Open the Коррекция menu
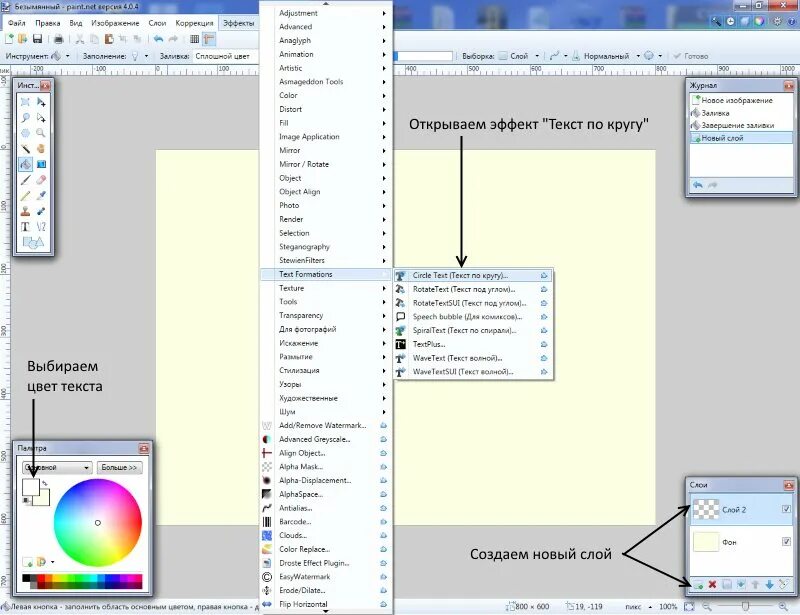Screen dimensions: 800x615 (194, 23)
